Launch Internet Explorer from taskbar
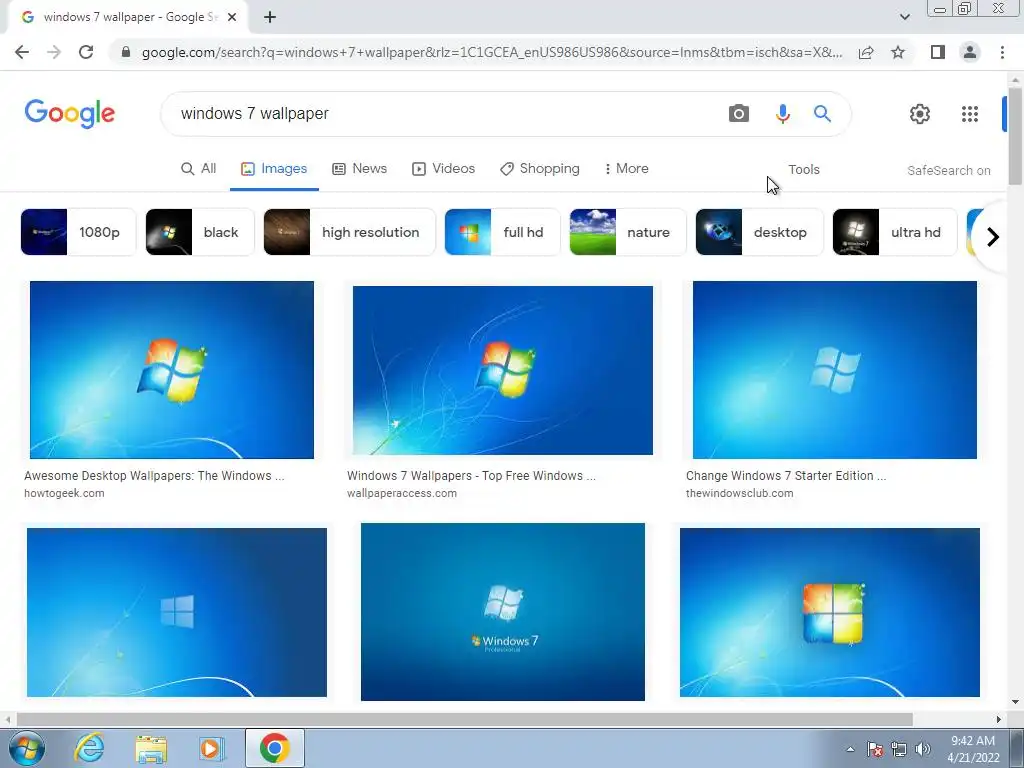This screenshot has width=1024, height=768. 89,748
